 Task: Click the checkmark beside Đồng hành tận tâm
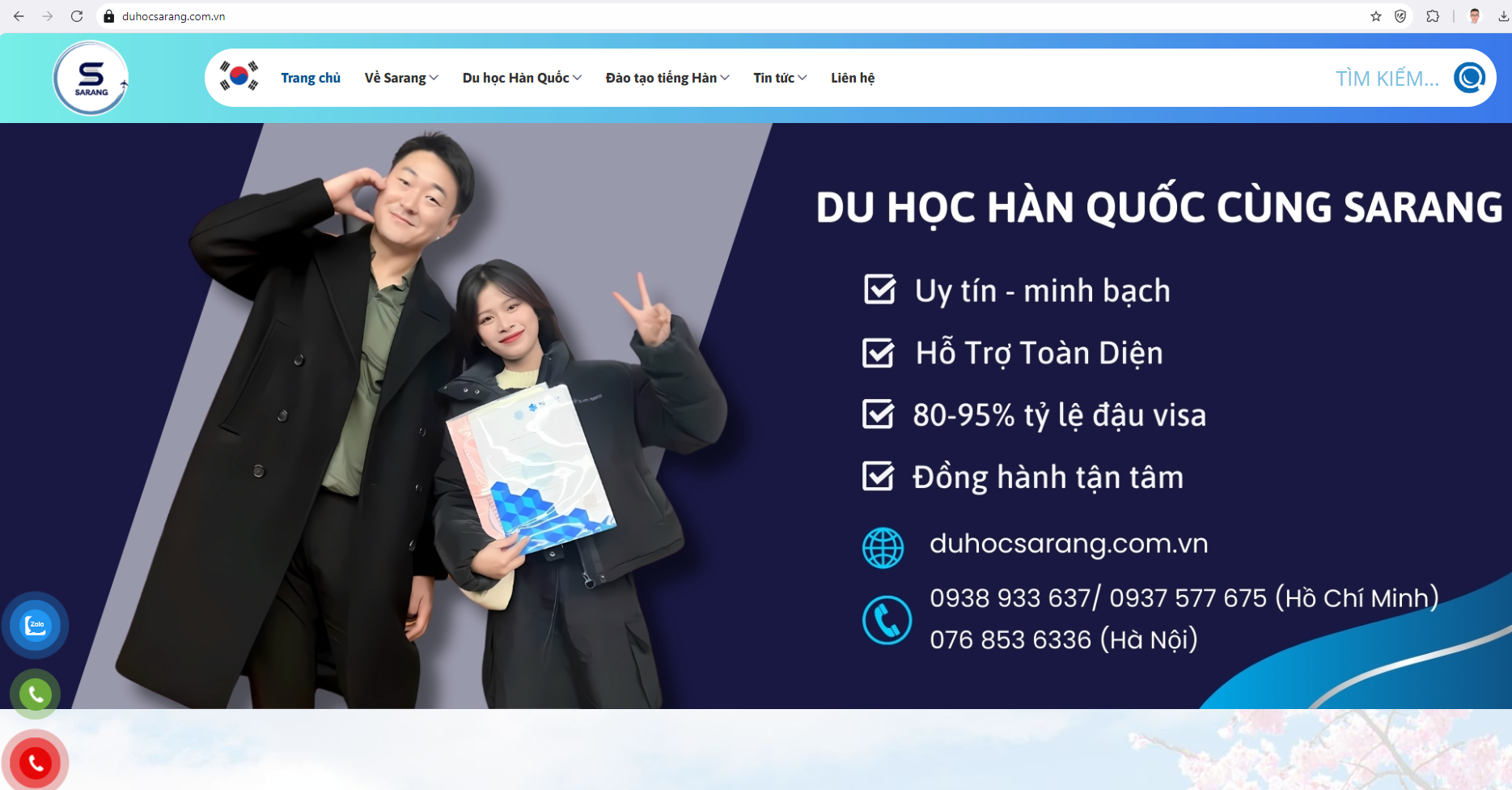(x=879, y=476)
